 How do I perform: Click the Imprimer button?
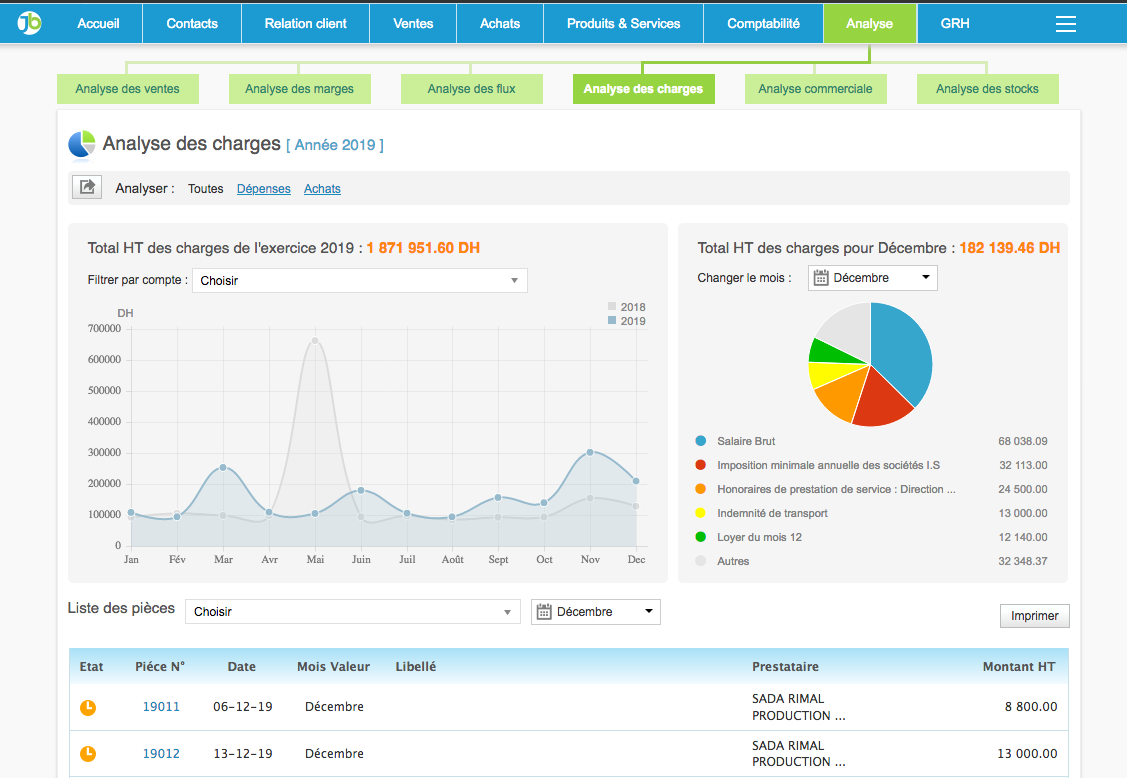1034,616
